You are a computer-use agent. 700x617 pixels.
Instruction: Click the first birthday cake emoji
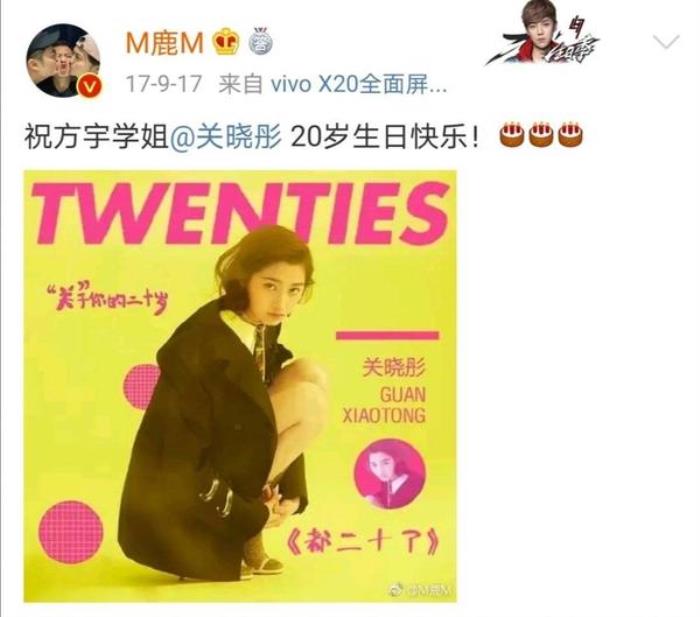coord(512,134)
